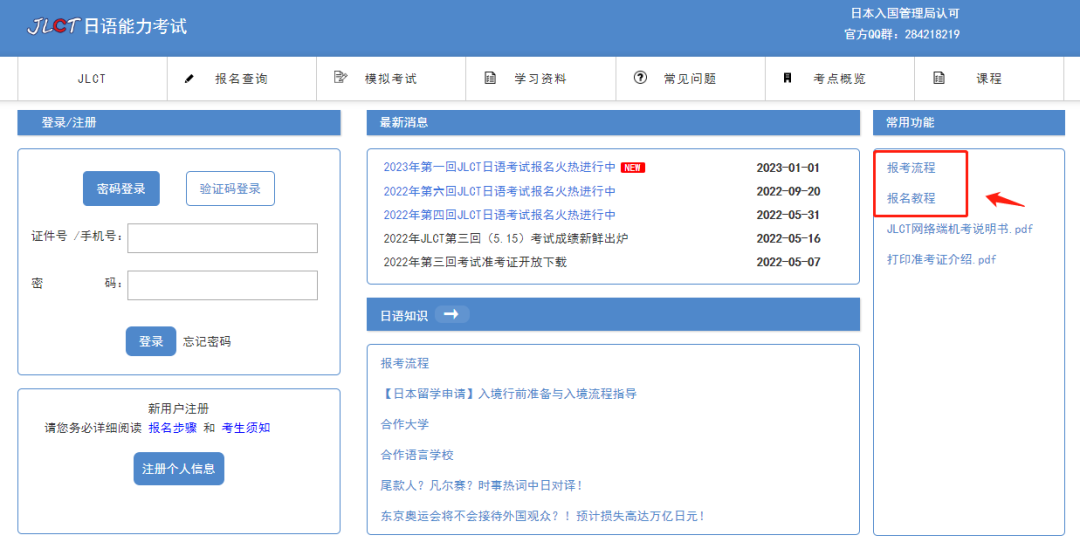Focus the 证件号/手机号 input field

222,238
